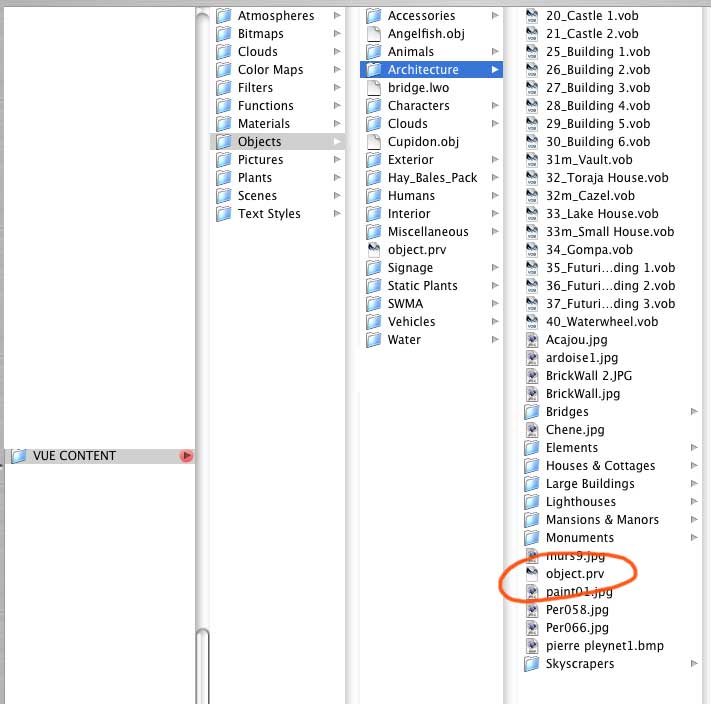This screenshot has width=711, height=704.
Task: Click the Color Maps folder icon
Action: pos(224,70)
